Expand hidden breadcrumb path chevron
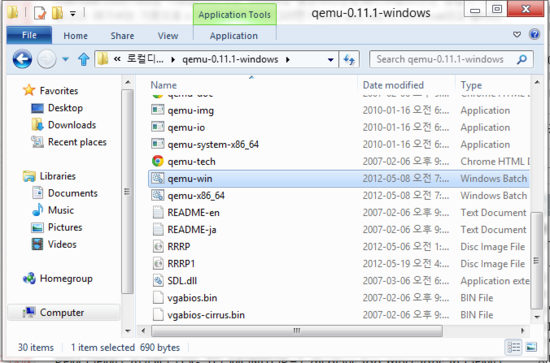The width and height of the screenshot is (550, 363). [117, 59]
